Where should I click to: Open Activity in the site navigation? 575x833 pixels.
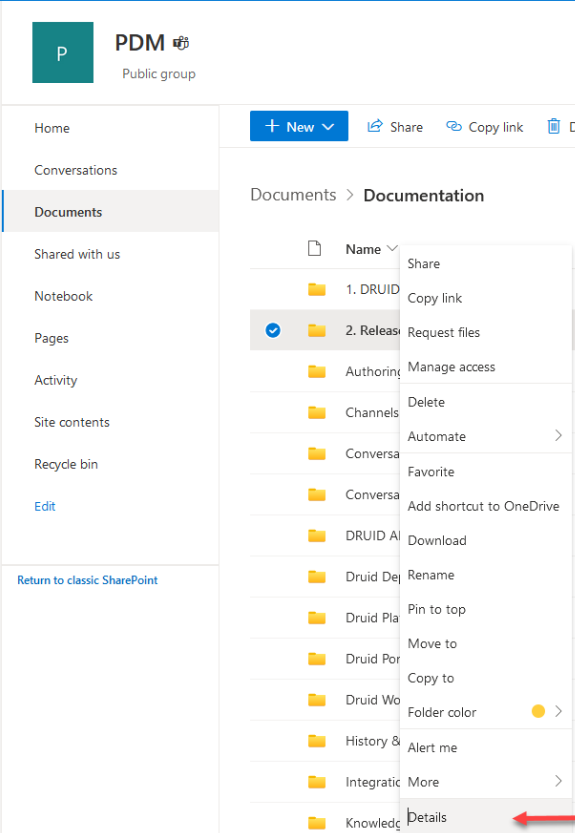(x=56, y=380)
